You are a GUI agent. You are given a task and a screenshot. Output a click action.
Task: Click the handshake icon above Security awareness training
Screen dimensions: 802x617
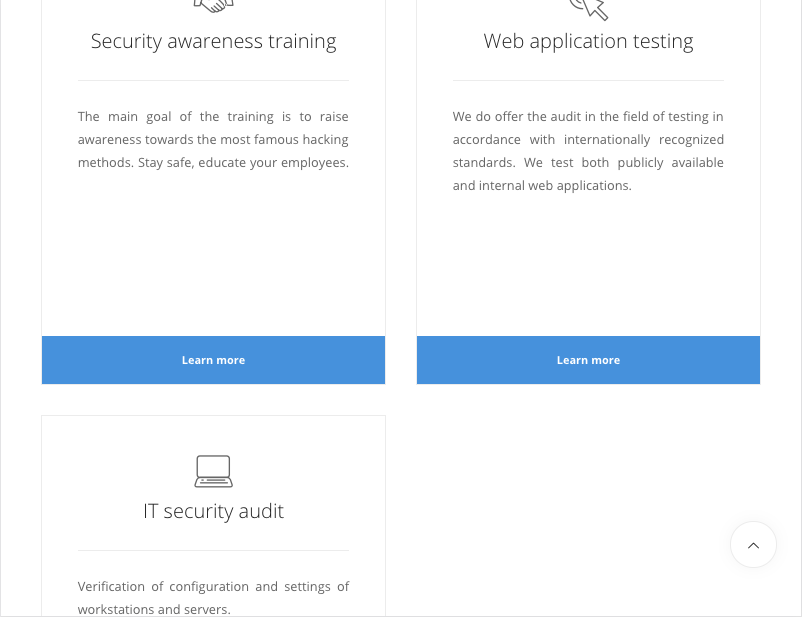coord(213,6)
